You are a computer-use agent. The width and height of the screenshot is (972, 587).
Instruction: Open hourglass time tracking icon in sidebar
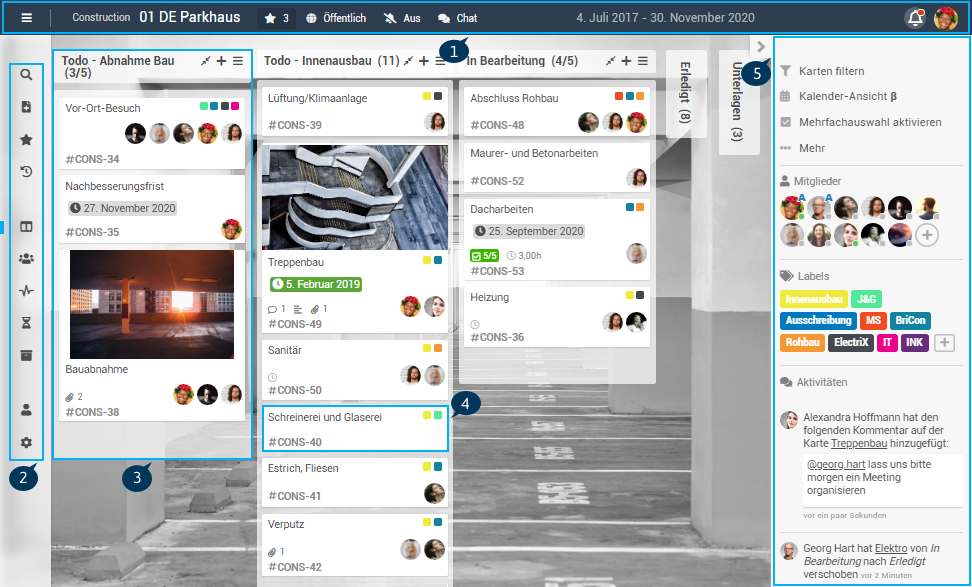26,323
